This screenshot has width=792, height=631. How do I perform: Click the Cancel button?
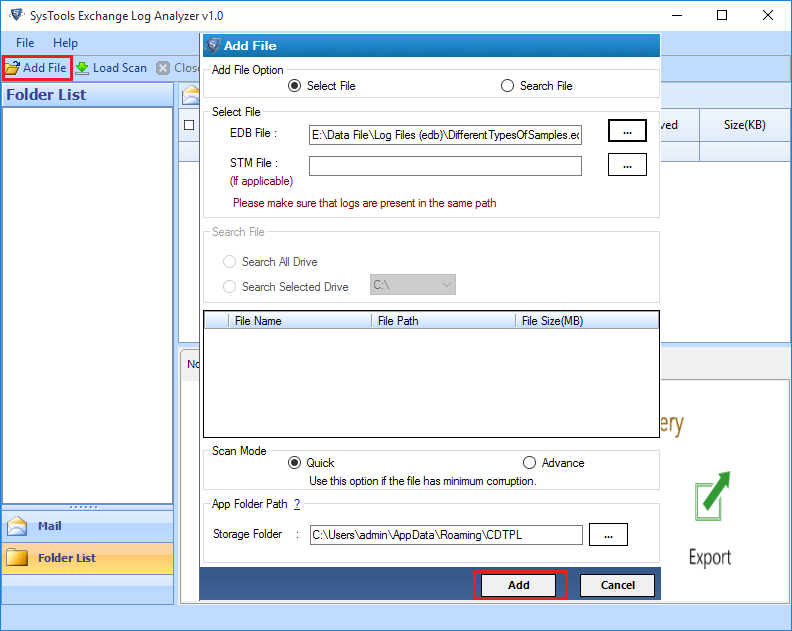tap(617, 585)
